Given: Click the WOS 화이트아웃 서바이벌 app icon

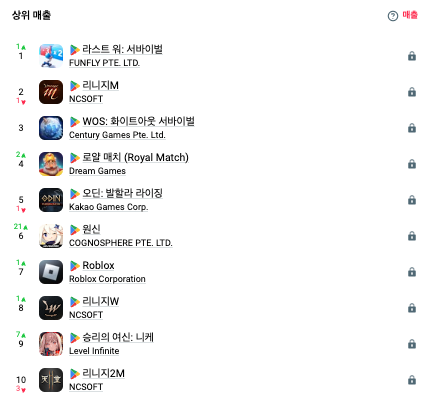Looking at the screenshot, I should pos(51,128).
